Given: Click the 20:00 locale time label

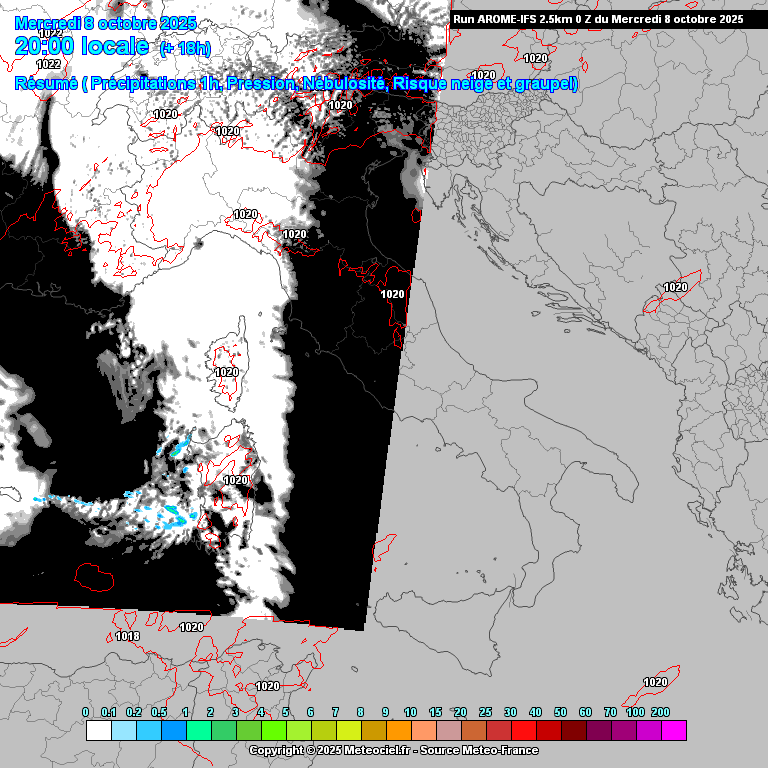Looking at the screenshot, I should click(x=82, y=46).
